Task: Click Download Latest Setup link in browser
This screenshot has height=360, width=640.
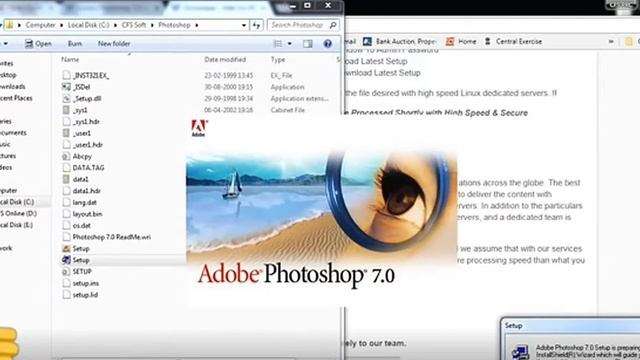Action: [x=383, y=73]
